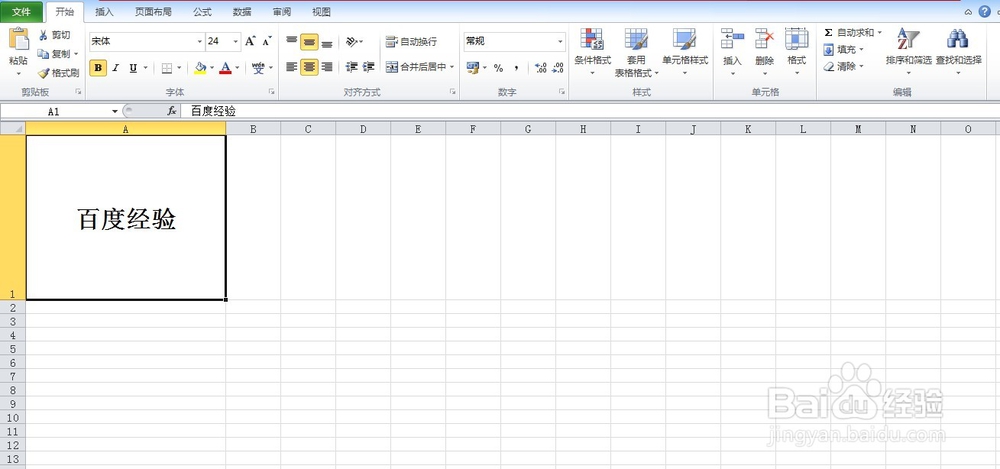Click decrease decimal places icon
This screenshot has height=469, width=1000.
tap(557, 68)
